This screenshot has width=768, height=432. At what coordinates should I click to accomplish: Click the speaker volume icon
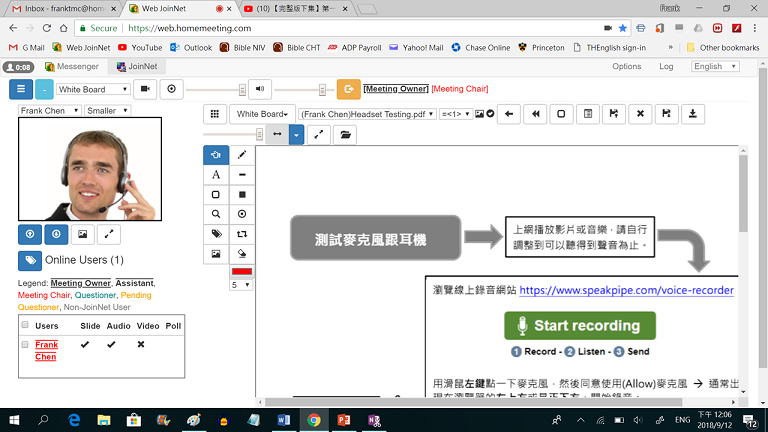tap(260, 89)
